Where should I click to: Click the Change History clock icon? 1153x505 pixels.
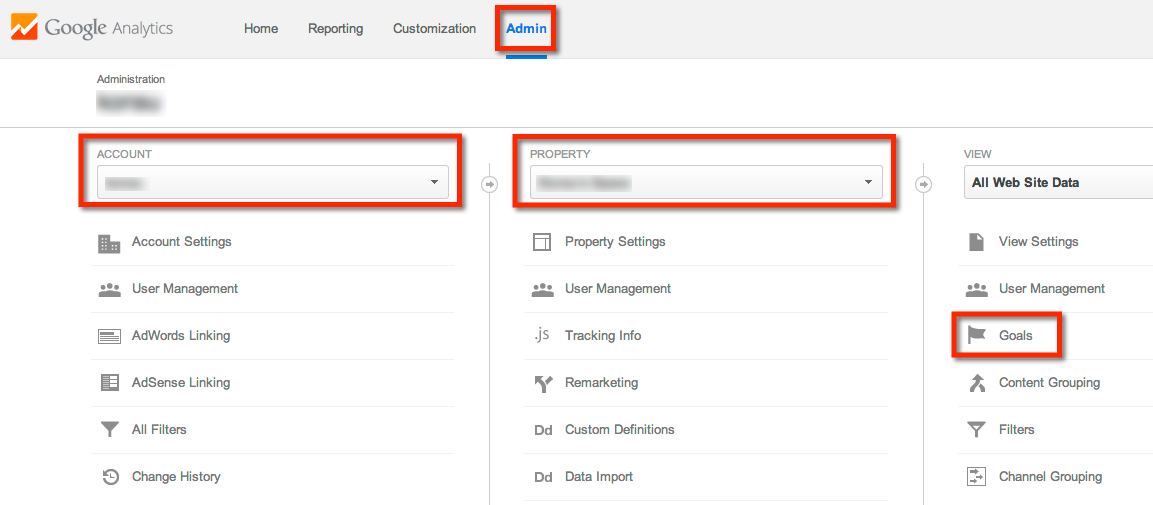click(x=109, y=477)
